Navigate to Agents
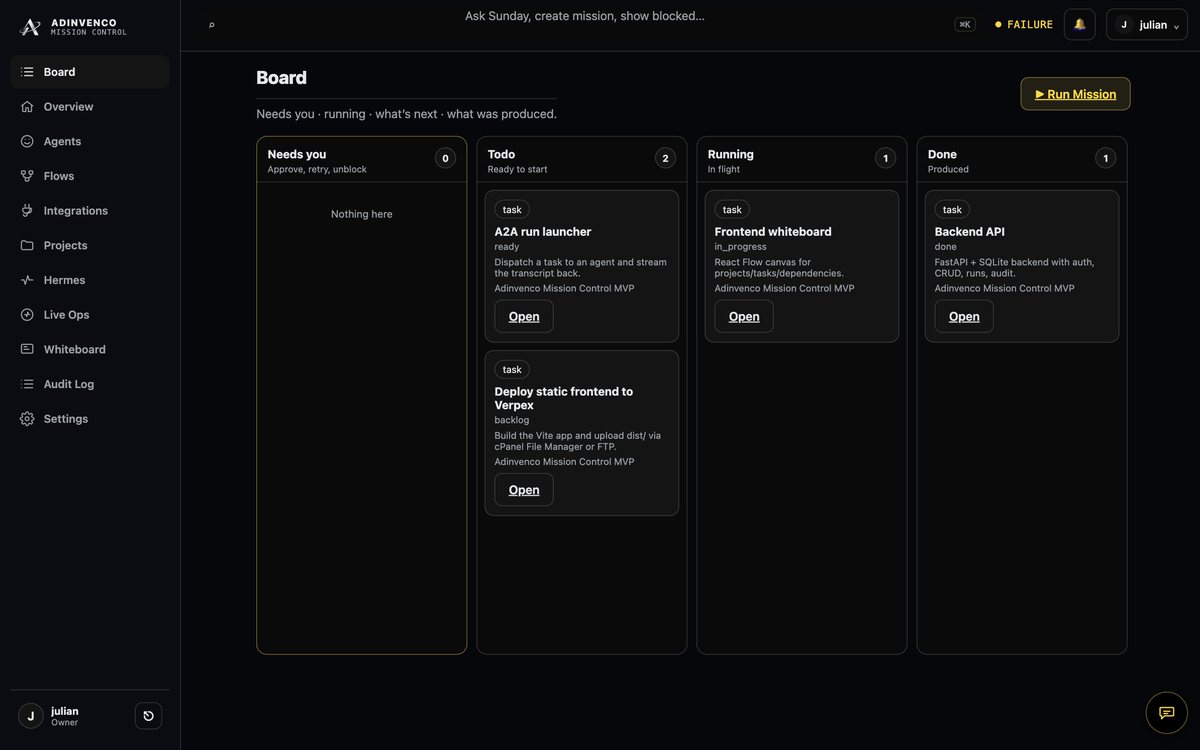 click(90, 141)
